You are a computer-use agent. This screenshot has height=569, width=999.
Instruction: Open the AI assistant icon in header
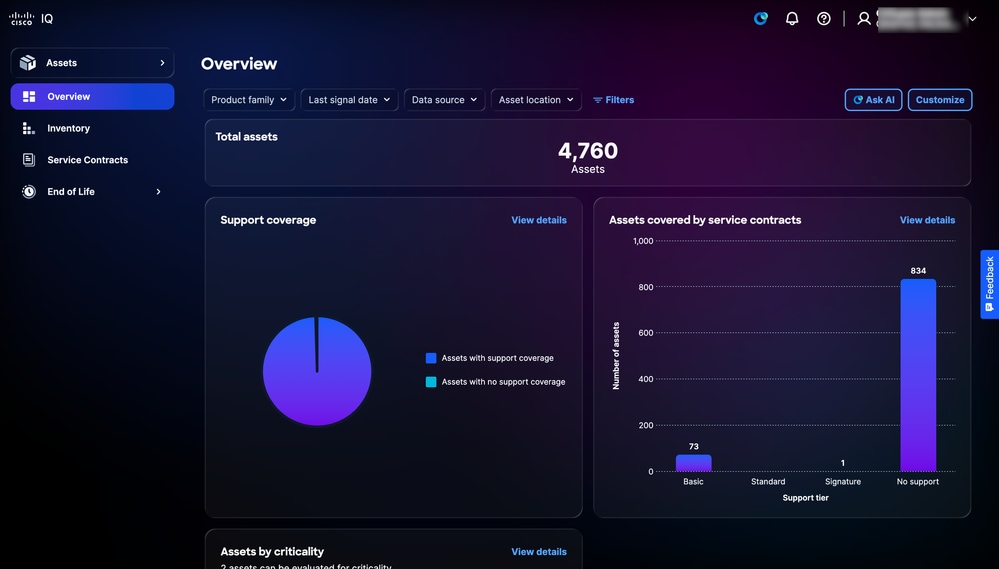pyautogui.click(x=761, y=18)
